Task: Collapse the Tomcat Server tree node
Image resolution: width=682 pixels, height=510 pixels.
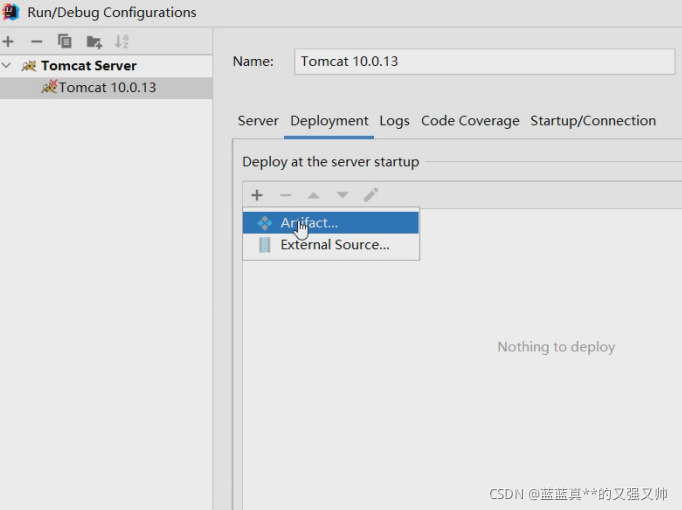Action: click(7, 66)
